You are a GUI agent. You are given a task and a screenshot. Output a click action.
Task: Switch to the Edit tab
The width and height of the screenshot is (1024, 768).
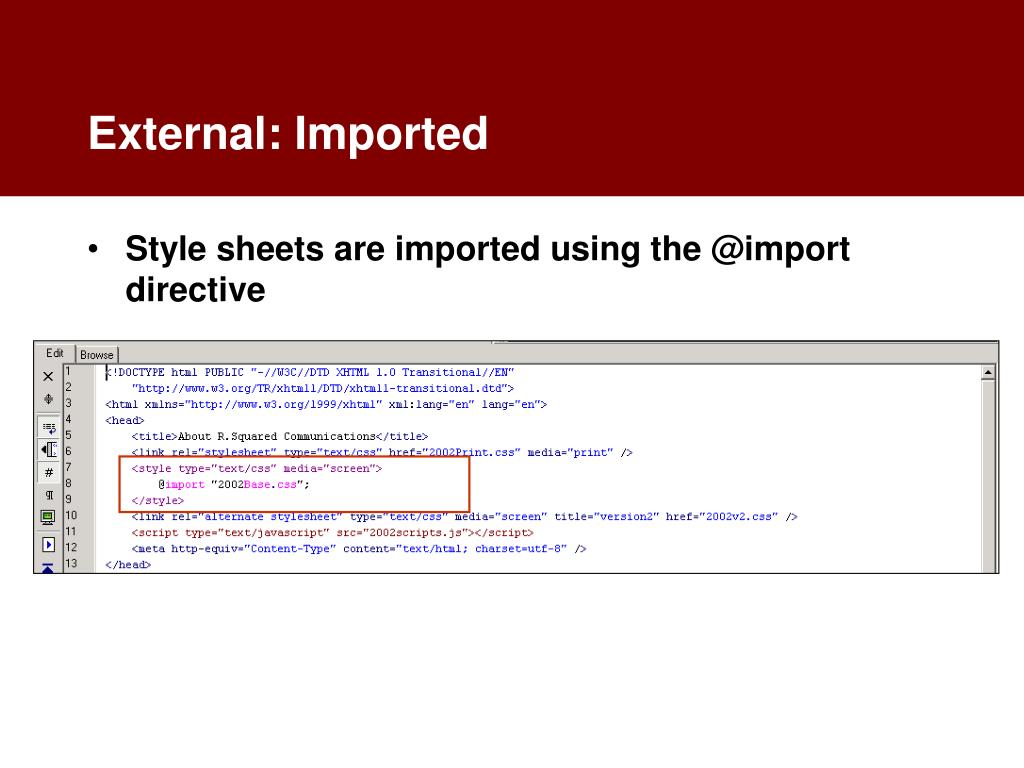tap(55, 353)
